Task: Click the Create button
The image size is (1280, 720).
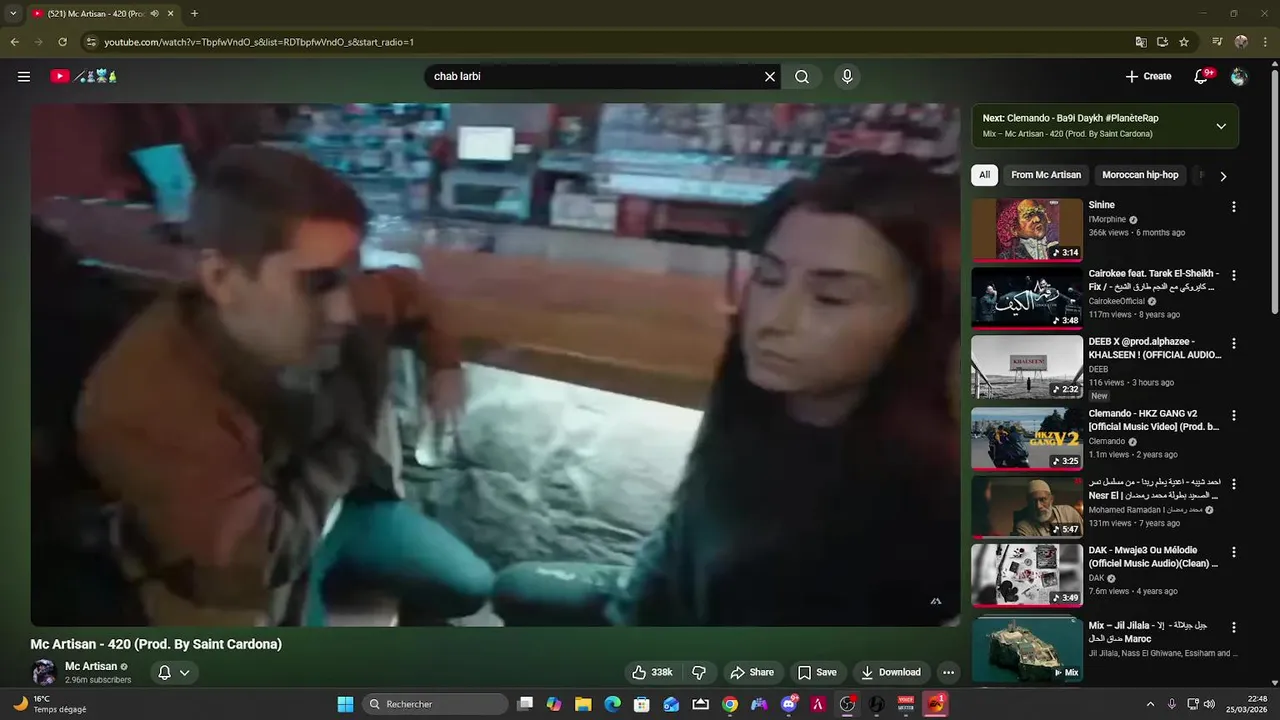Action: coord(1148,76)
